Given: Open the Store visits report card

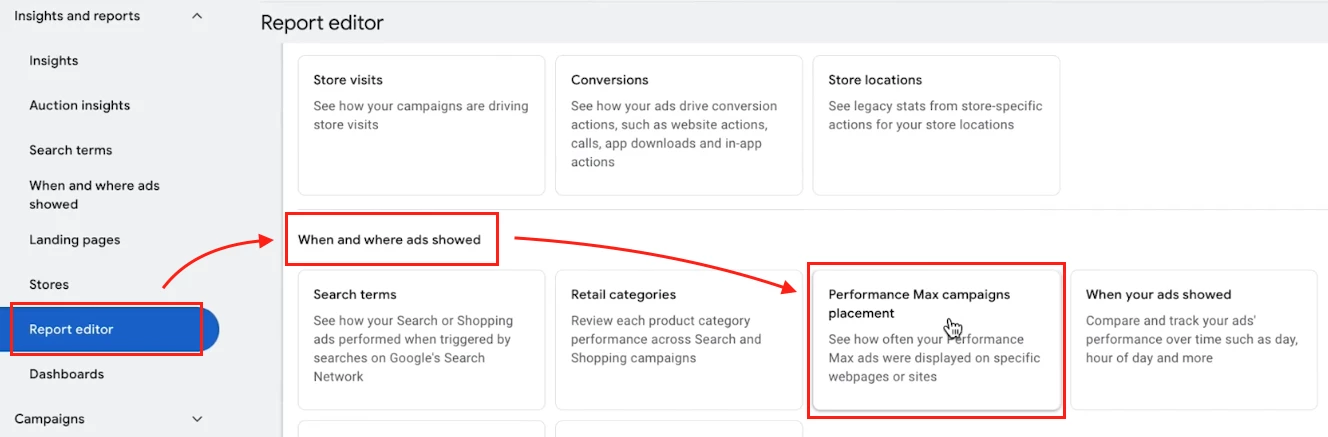Looking at the screenshot, I should tap(421, 124).
